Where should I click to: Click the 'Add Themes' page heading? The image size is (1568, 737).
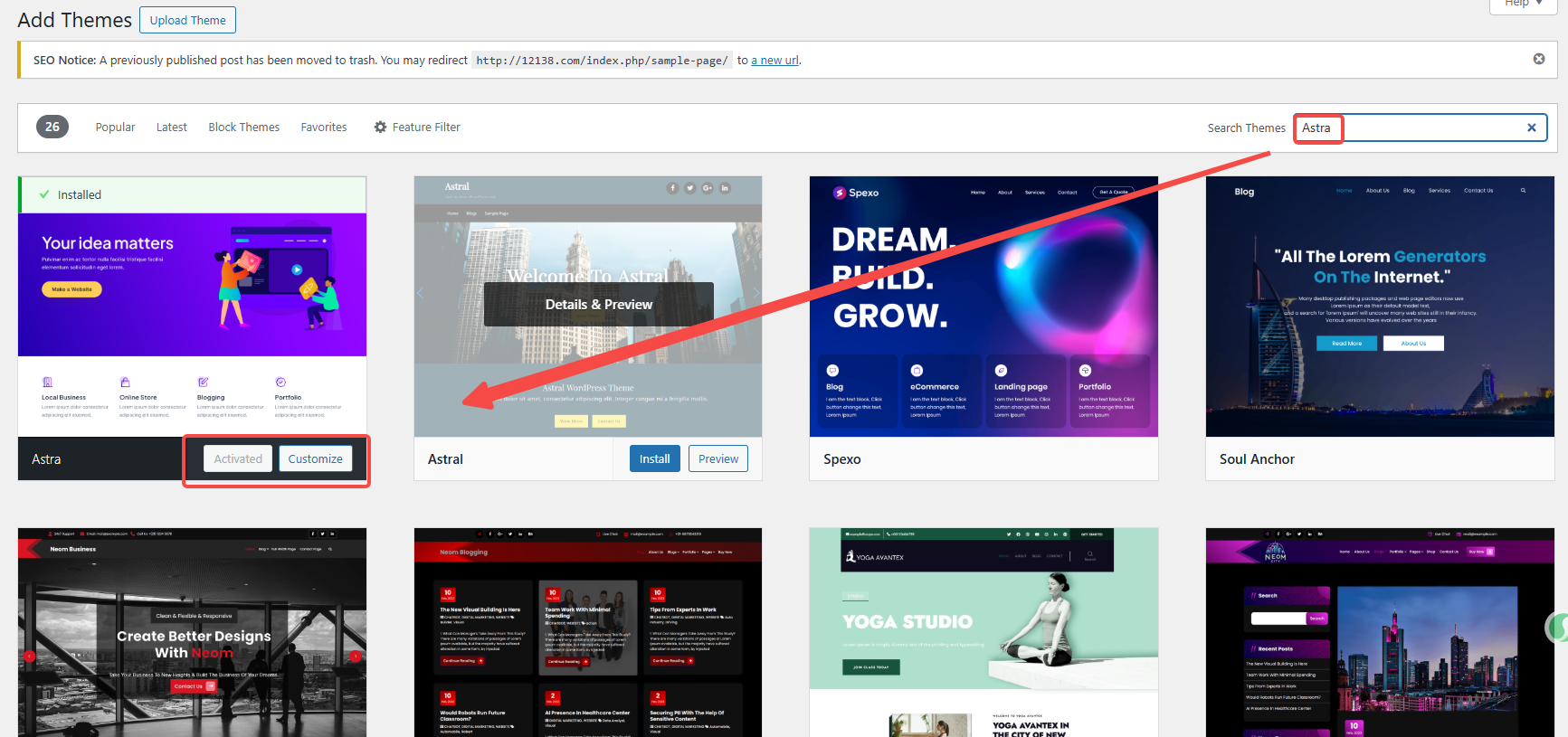point(75,20)
